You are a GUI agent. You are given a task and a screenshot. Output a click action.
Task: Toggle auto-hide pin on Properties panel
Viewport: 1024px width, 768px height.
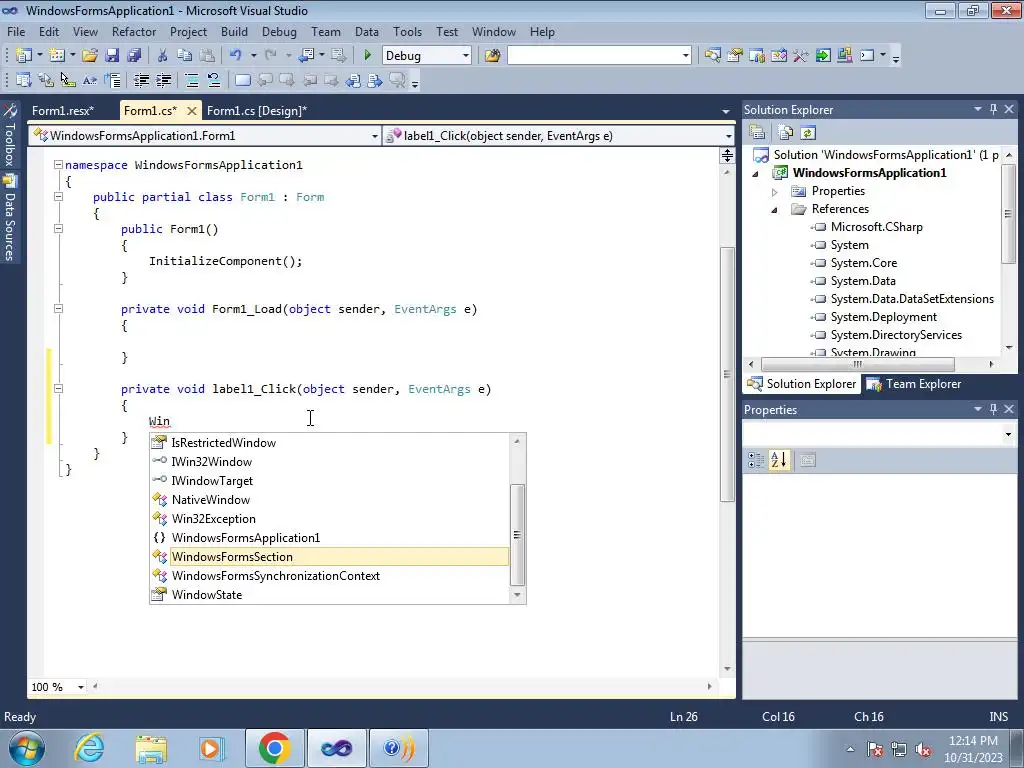point(993,409)
